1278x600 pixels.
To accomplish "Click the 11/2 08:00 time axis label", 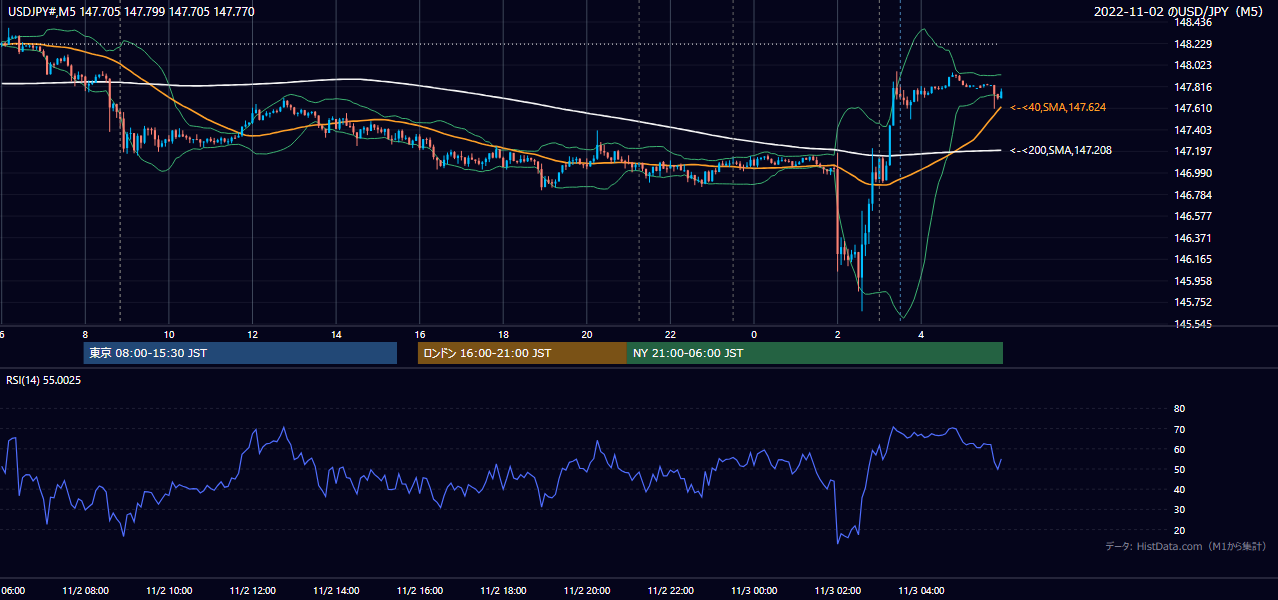I will pos(85,591).
